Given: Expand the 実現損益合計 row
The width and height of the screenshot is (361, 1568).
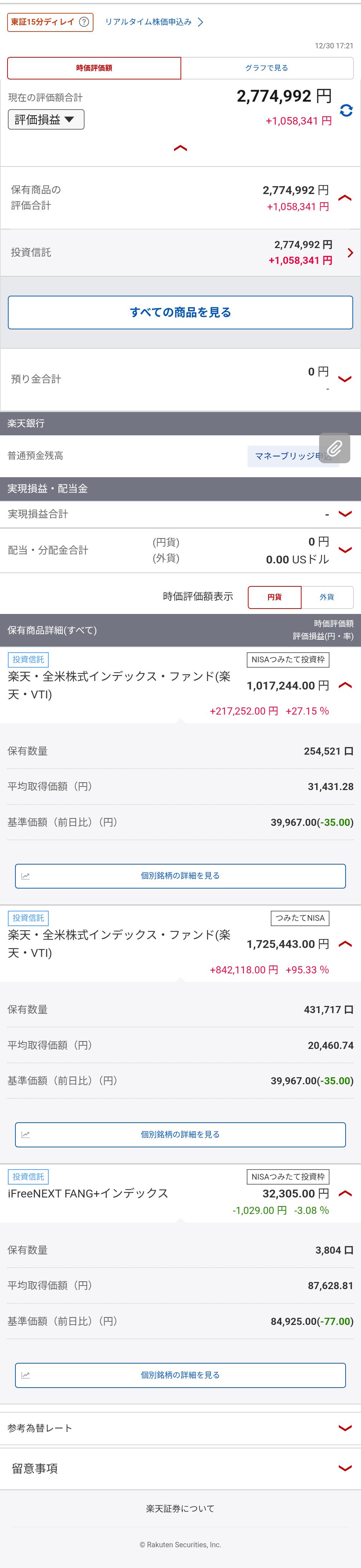Looking at the screenshot, I should (345, 514).
